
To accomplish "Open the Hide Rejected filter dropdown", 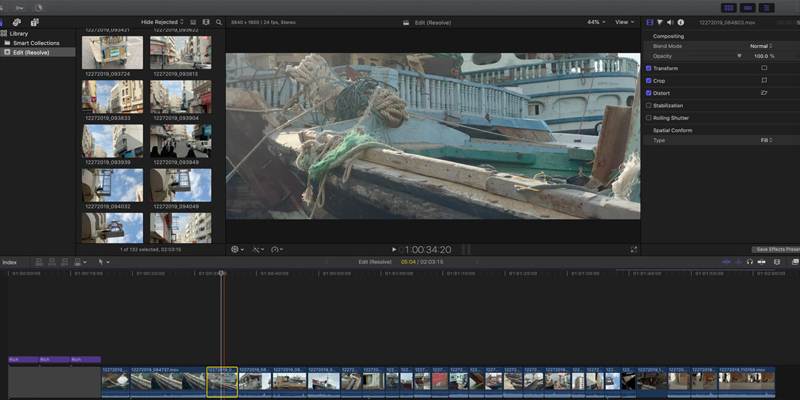I will pyautogui.click(x=162, y=22).
